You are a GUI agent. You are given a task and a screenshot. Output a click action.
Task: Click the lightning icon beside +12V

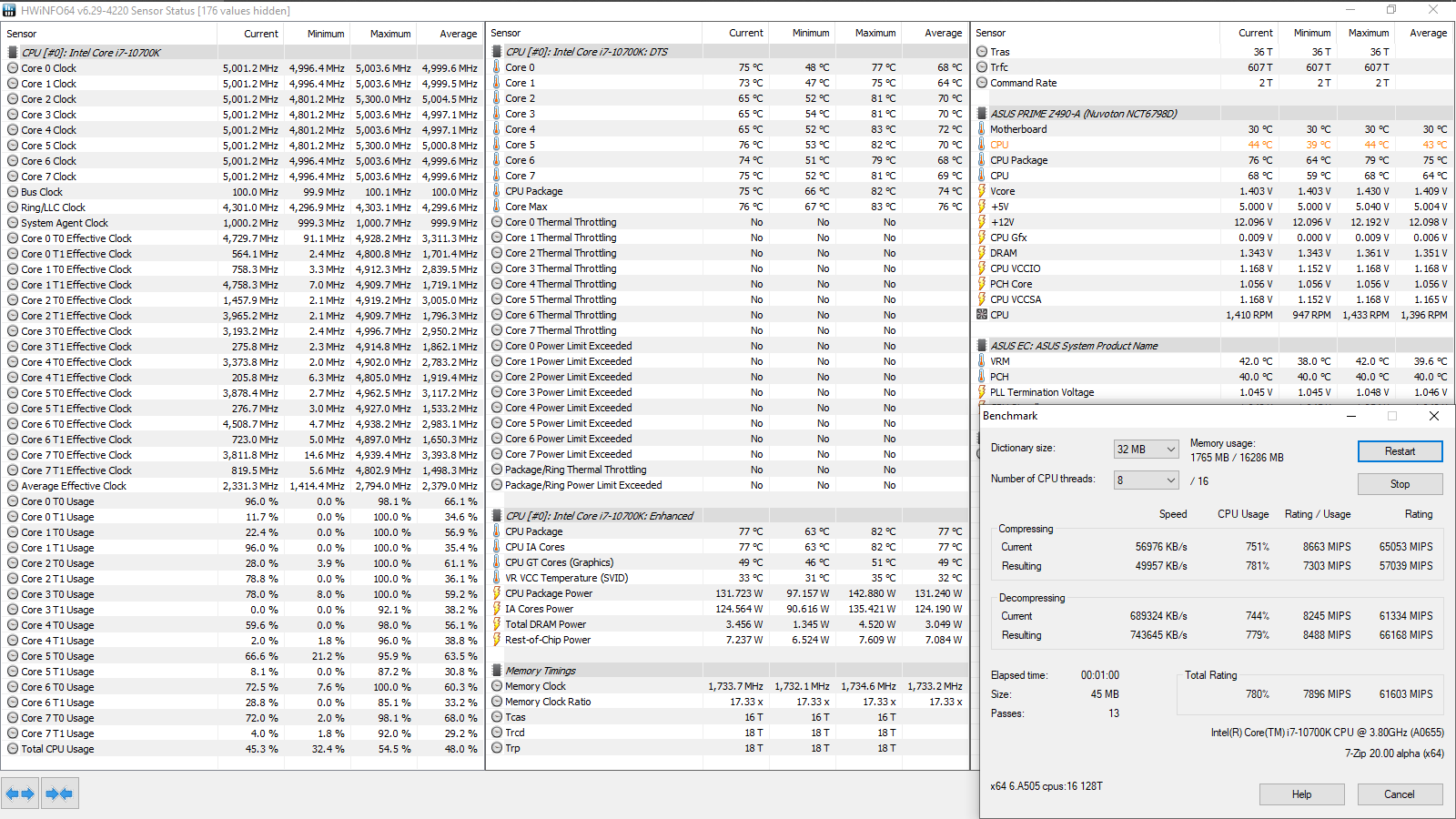(982, 222)
